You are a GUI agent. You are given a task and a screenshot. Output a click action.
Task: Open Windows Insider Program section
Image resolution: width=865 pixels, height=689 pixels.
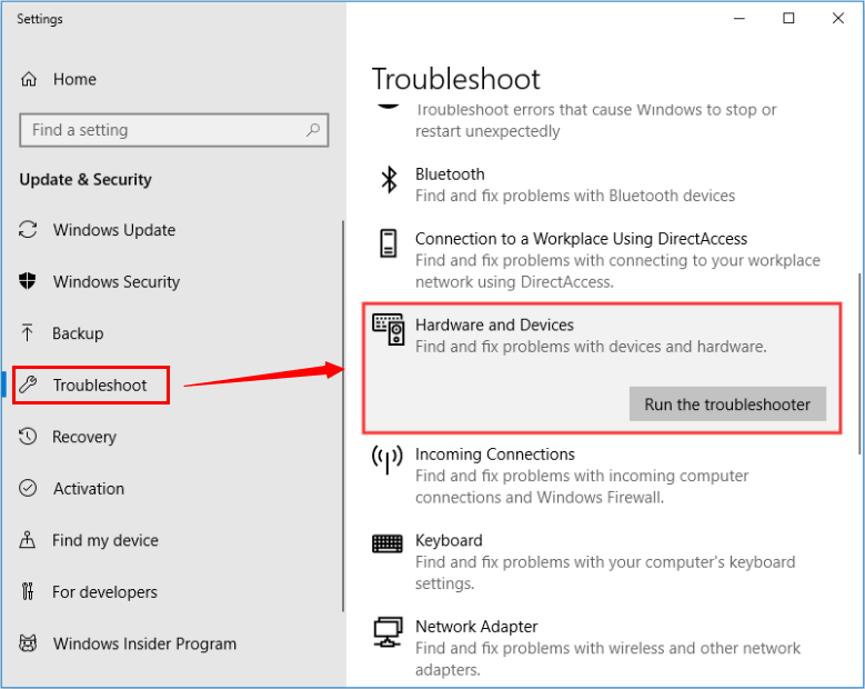click(x=145, y=644)
